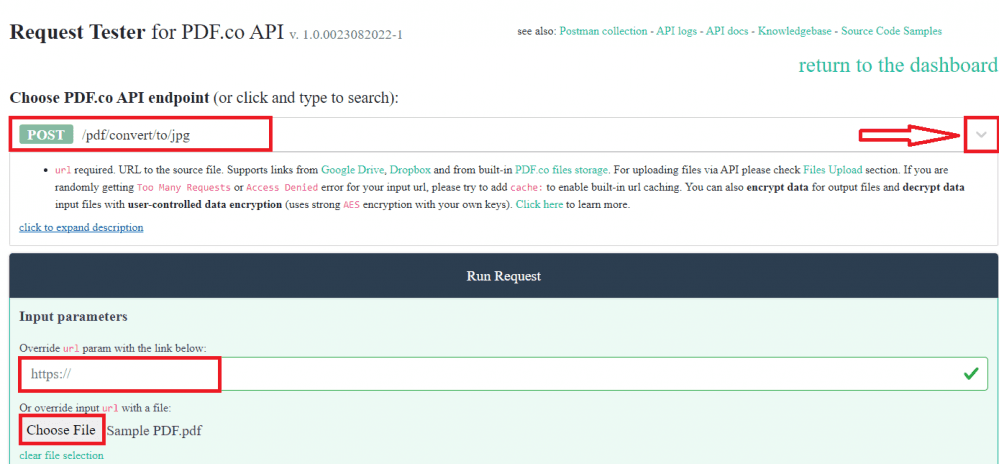The image size is (999, 464).
Task: Click the Sample PDF.pdf filename text
Action: click(154, 431)
